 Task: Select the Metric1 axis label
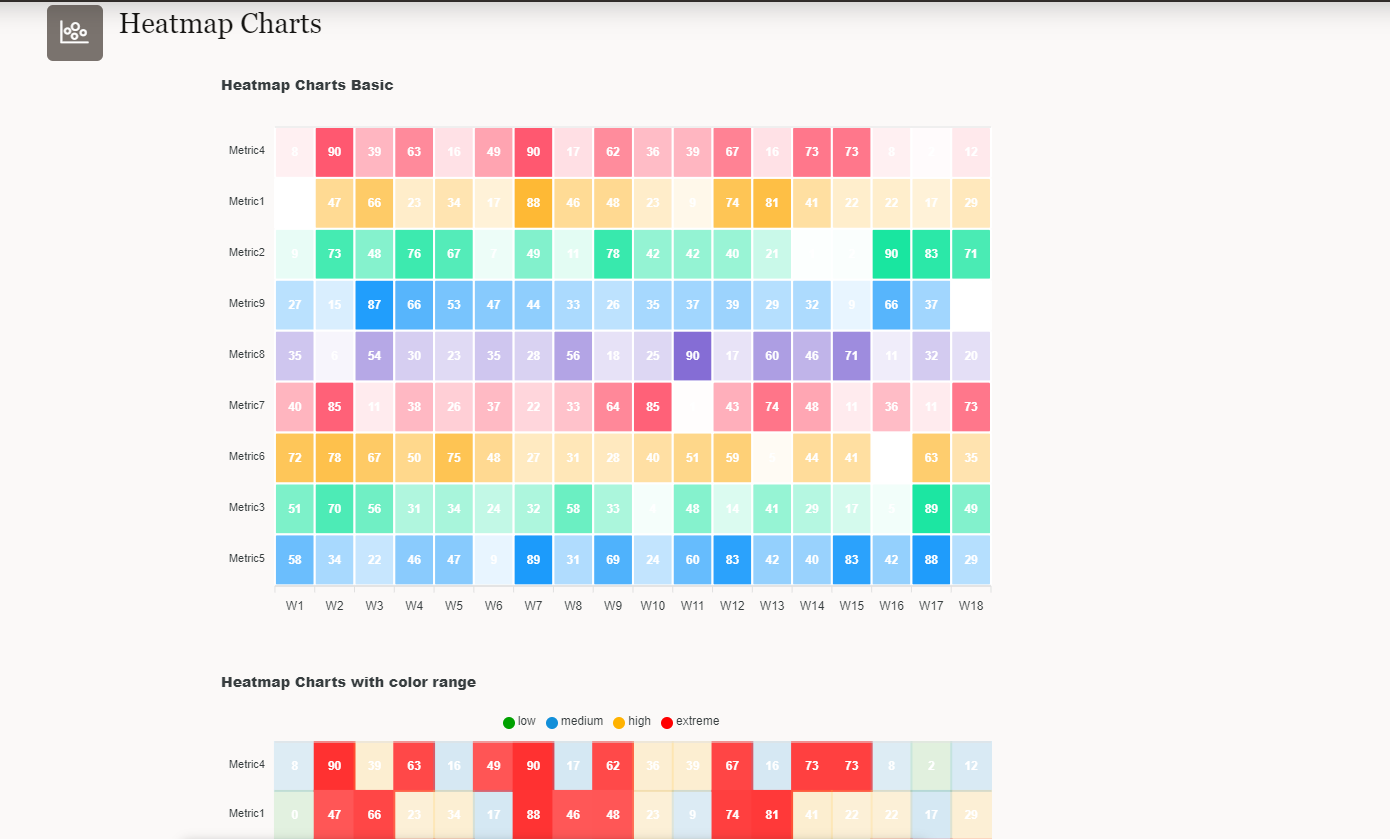coord(246,202)
